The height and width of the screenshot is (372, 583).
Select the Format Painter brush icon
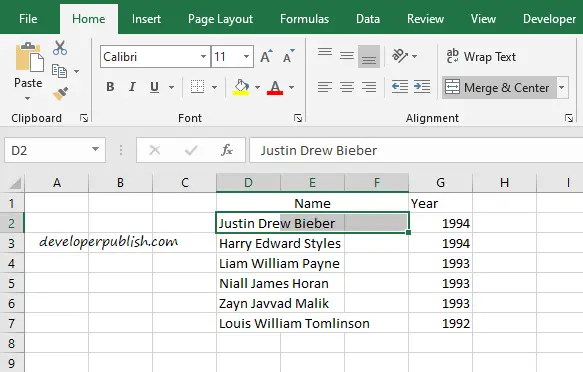[x=60, y=94]
